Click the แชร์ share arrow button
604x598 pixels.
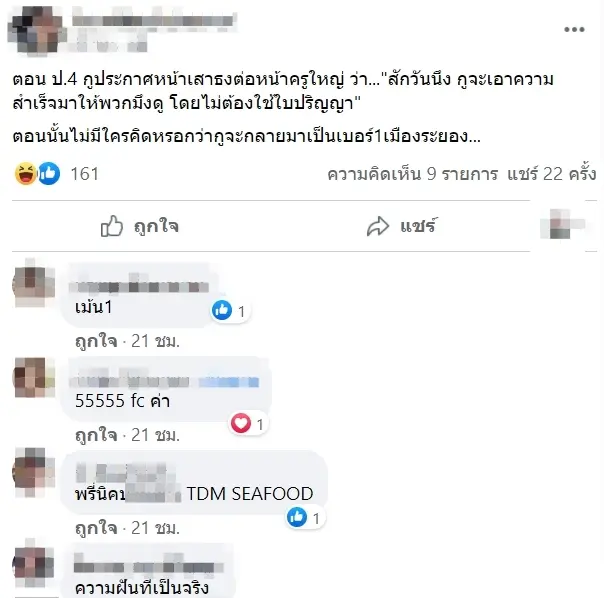[402, 226]
